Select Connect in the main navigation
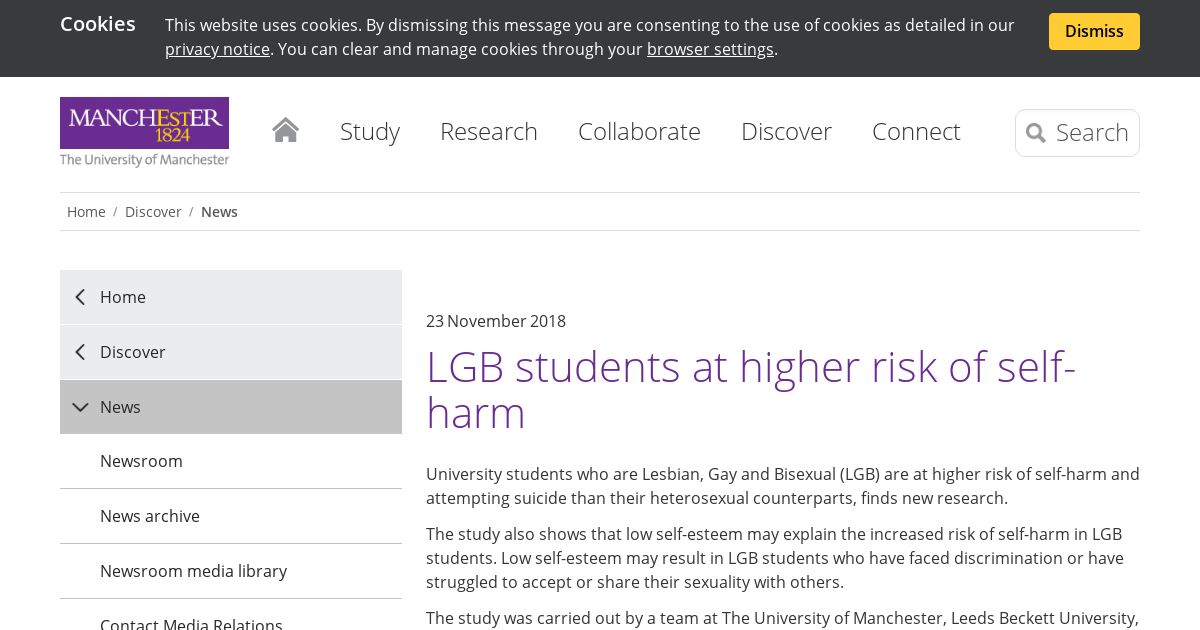Screen dimensions: 1200x630 (915, 131)
